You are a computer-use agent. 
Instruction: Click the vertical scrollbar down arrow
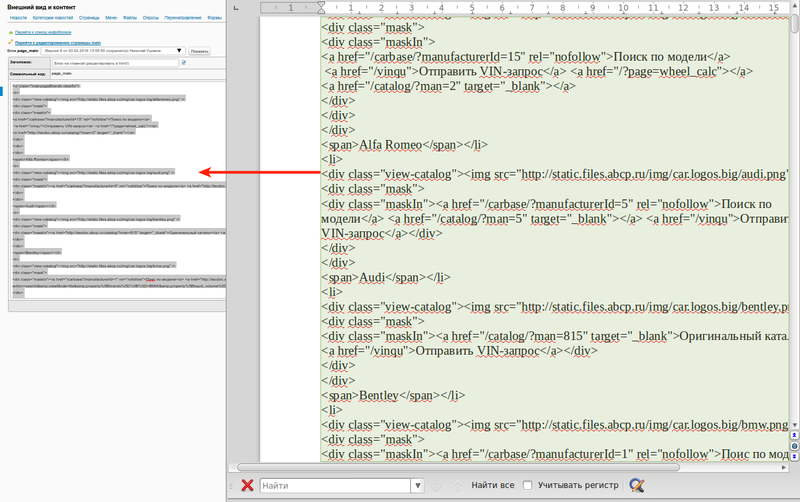pyautogui.click(x=794, y=425)
